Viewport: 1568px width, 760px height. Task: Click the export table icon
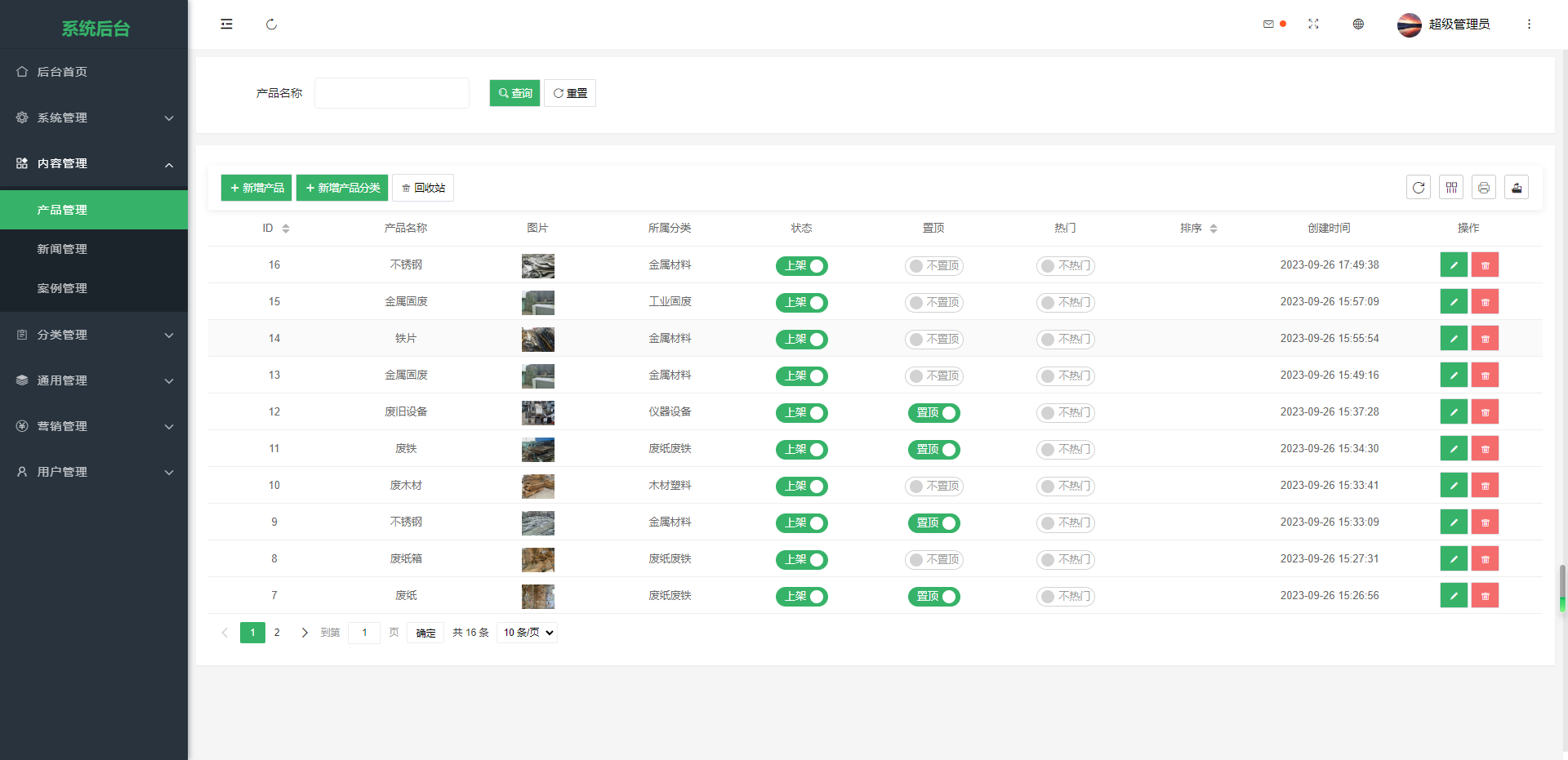click(1517, 188)
